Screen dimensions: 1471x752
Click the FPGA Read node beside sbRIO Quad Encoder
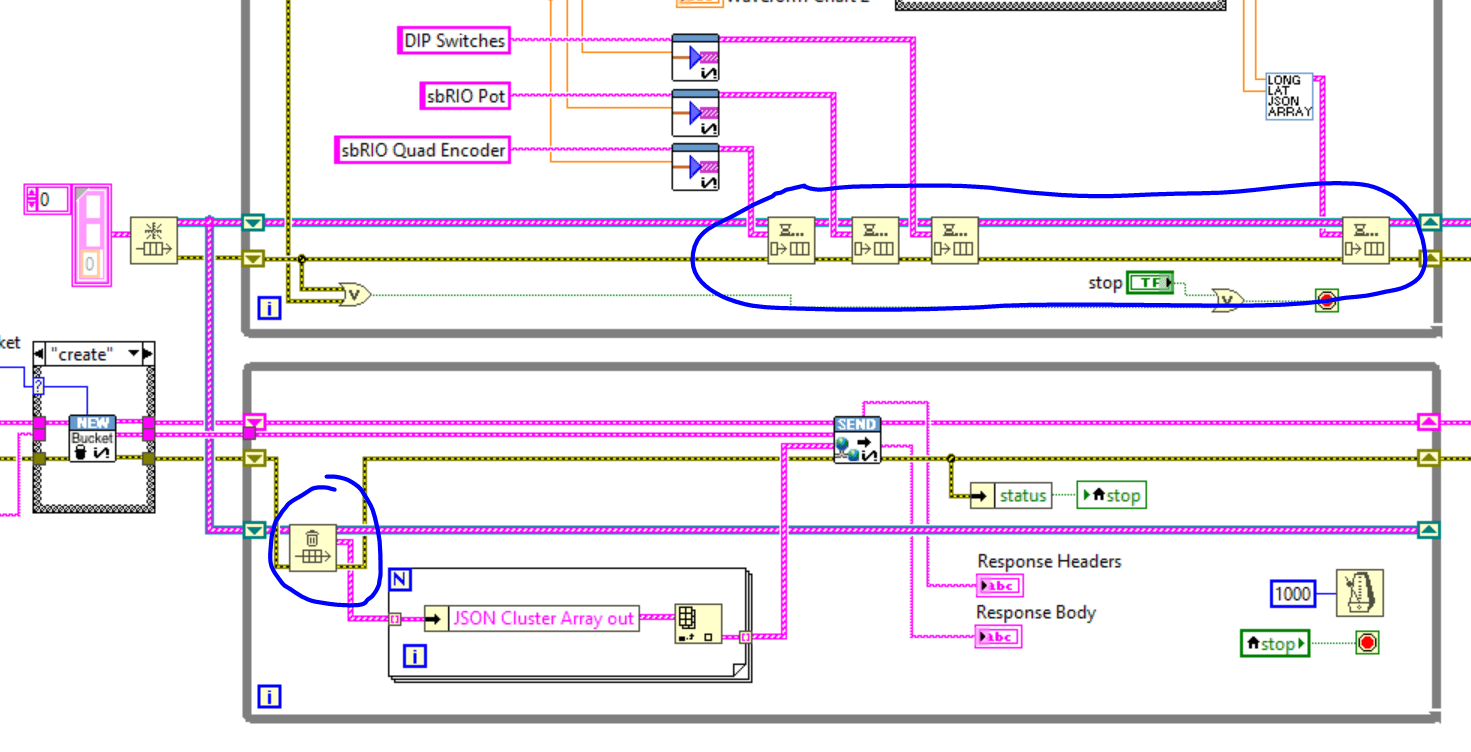pos(697,166)
